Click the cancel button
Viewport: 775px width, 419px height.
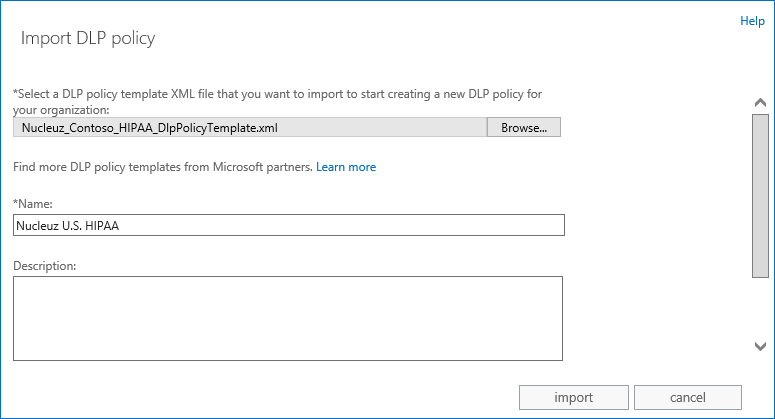tap(688, 397)
